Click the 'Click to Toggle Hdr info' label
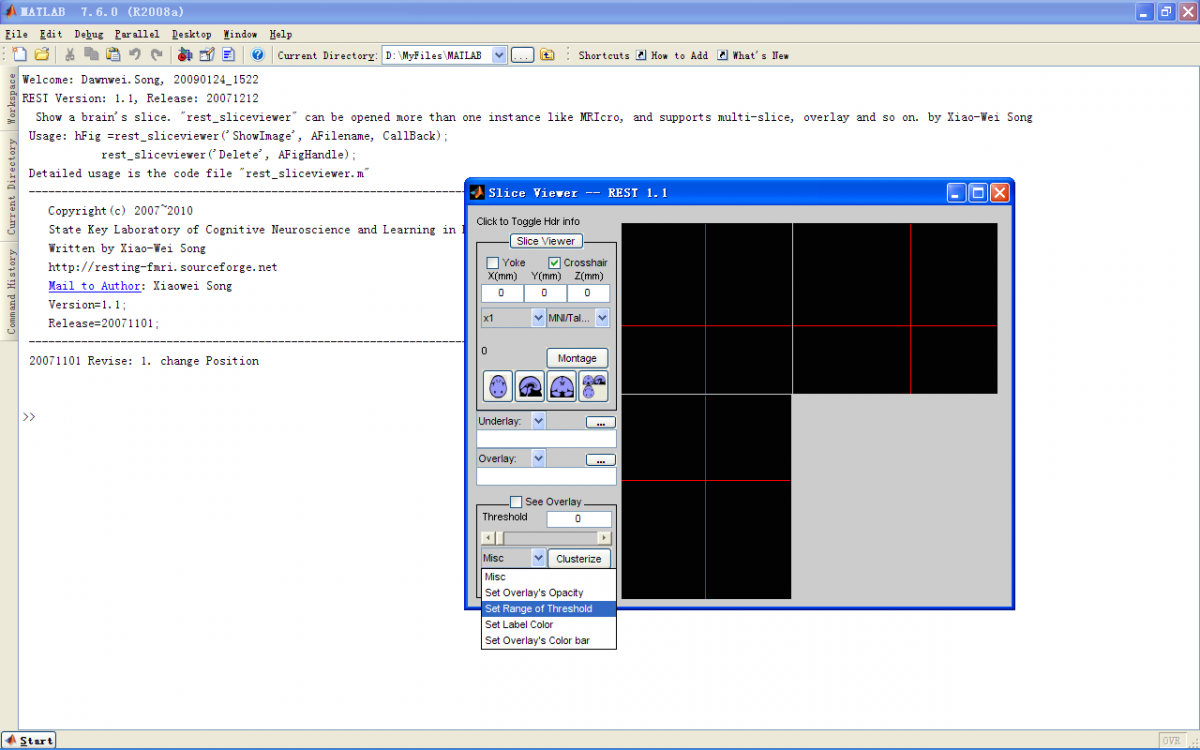1200x750 pixels. 528,221
